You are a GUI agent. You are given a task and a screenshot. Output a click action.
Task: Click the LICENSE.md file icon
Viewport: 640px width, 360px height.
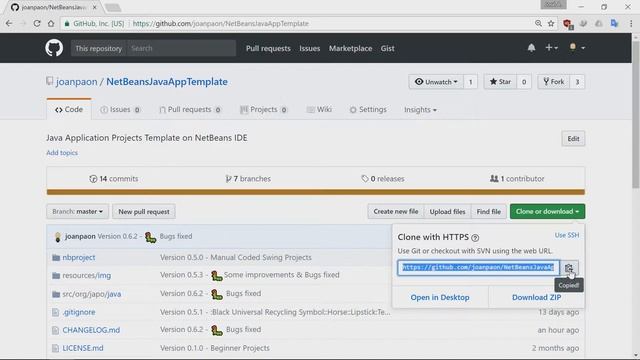pos(56,348)
